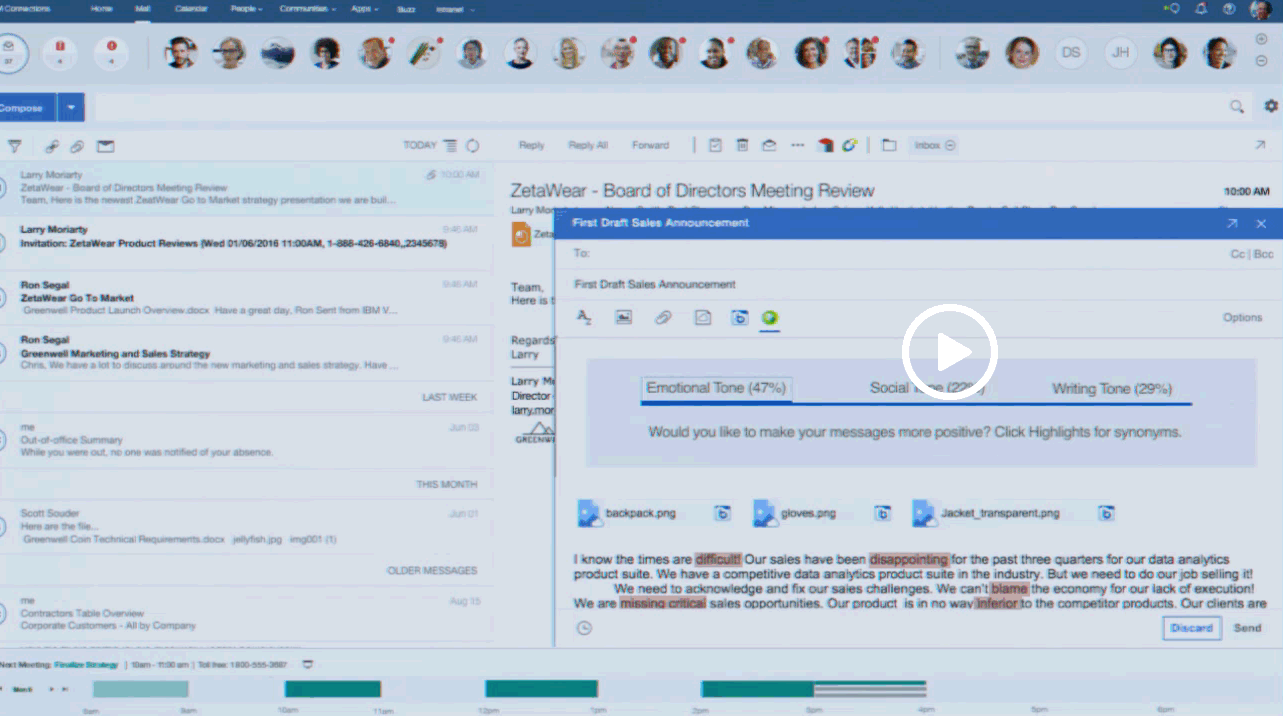1283x716 pixels.
Task: Click the colorful link icon in message toolbar
Action: coord(849,145)
